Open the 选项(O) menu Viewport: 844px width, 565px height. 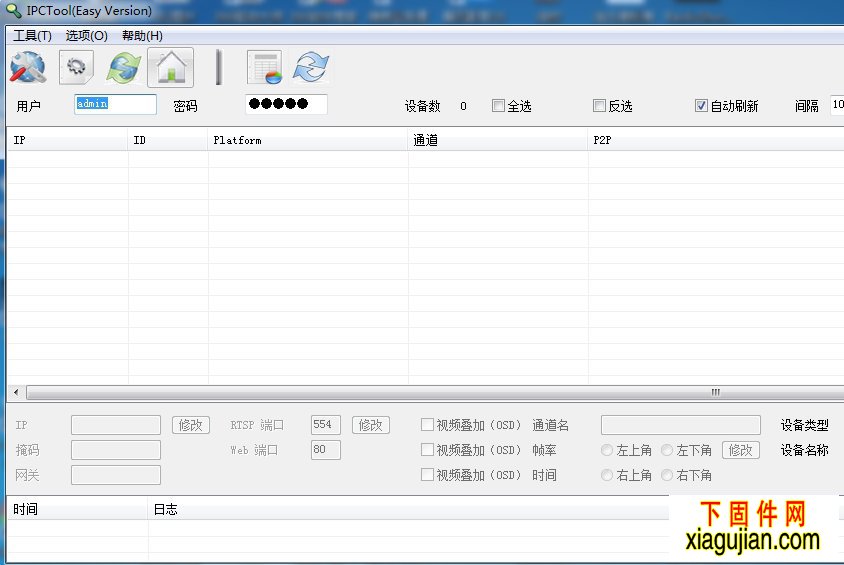click(87, 36)
